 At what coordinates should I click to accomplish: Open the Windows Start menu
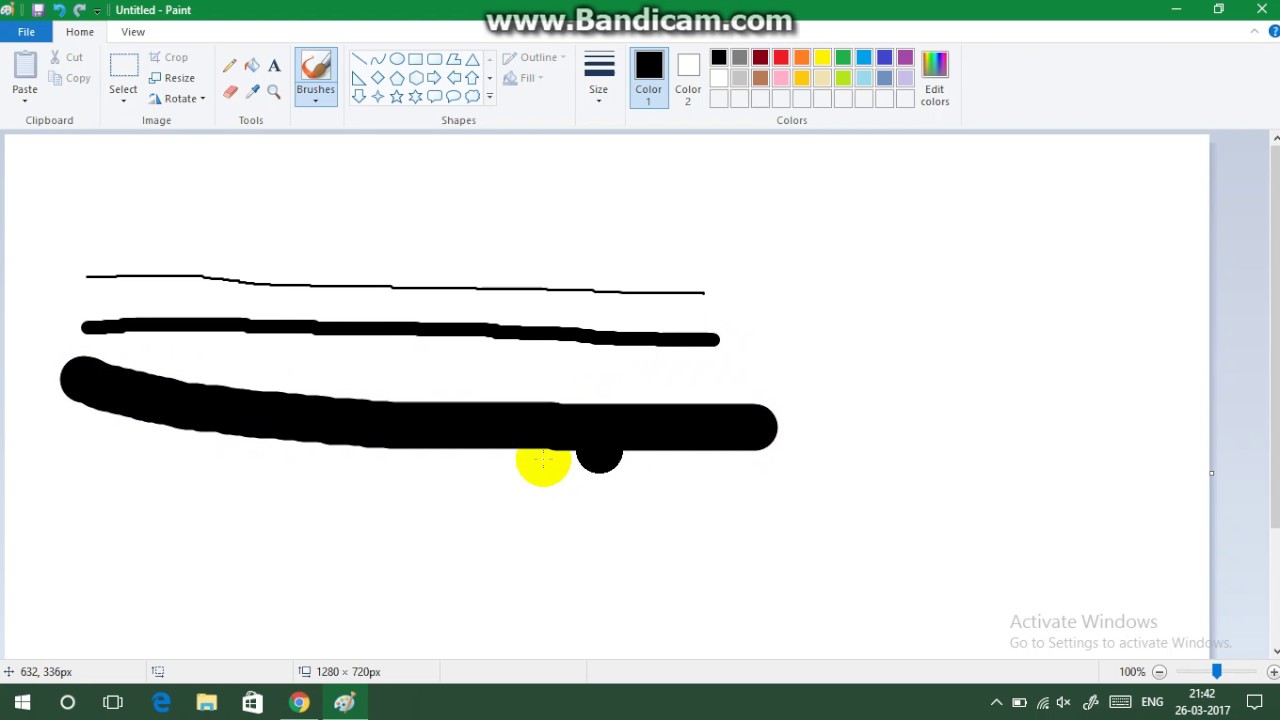point(22,702)
